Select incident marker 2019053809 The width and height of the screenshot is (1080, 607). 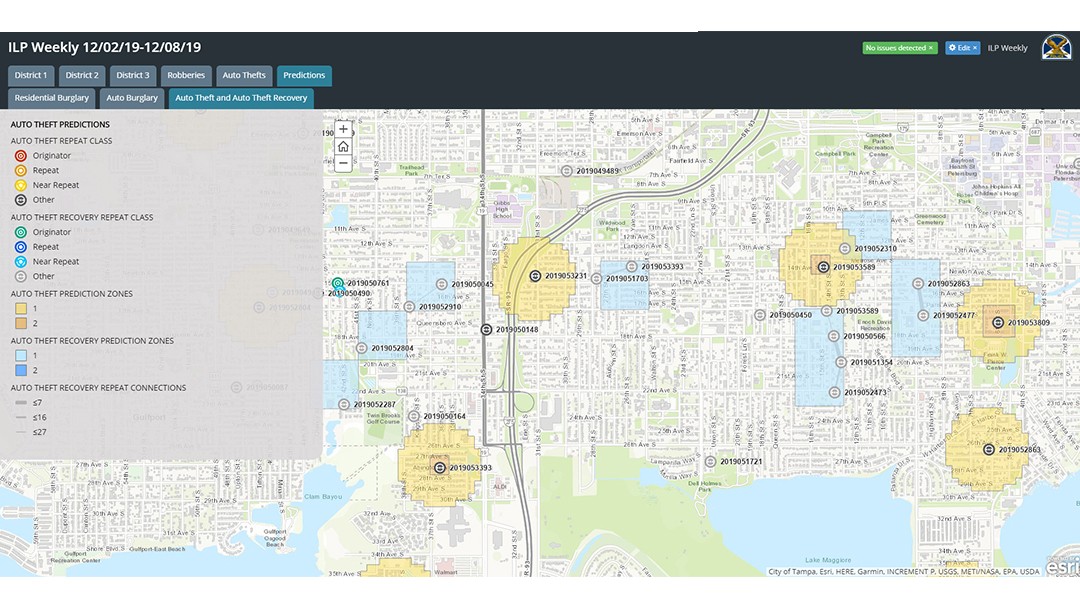click(998, 322)
